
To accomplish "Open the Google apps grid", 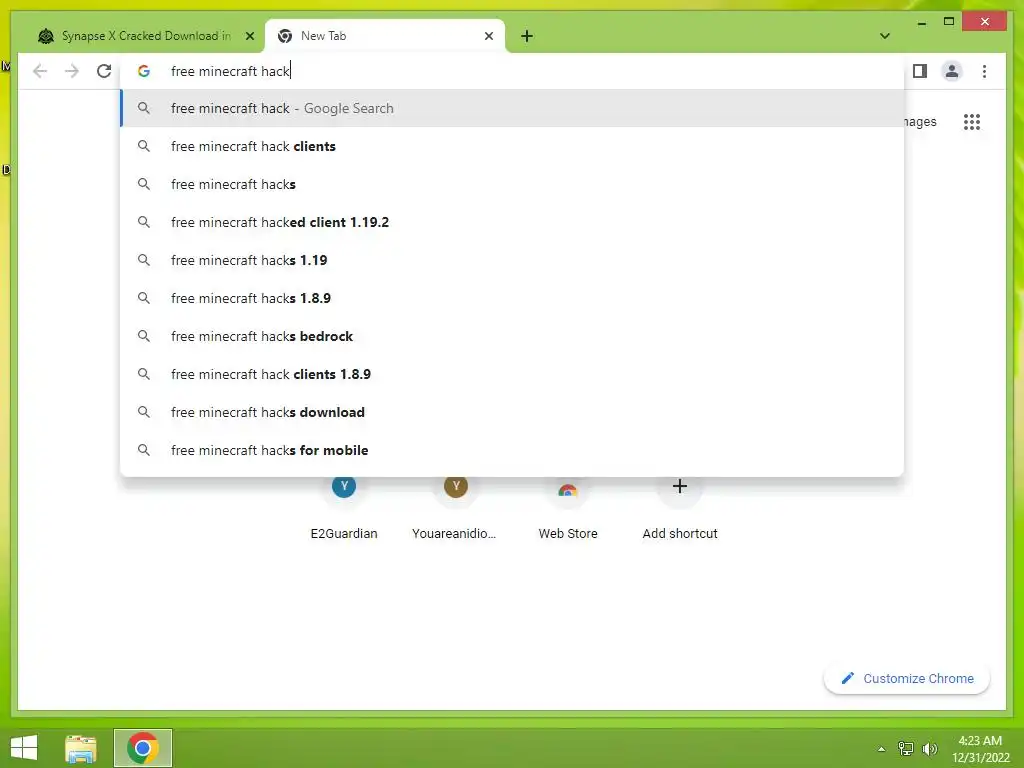I will coord(972,121).
